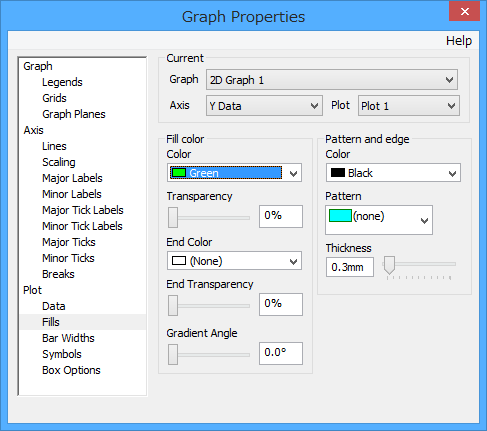Screen dimensions: 487x431
Task: Select Scaling under Axis
Action: pos(59,162)
